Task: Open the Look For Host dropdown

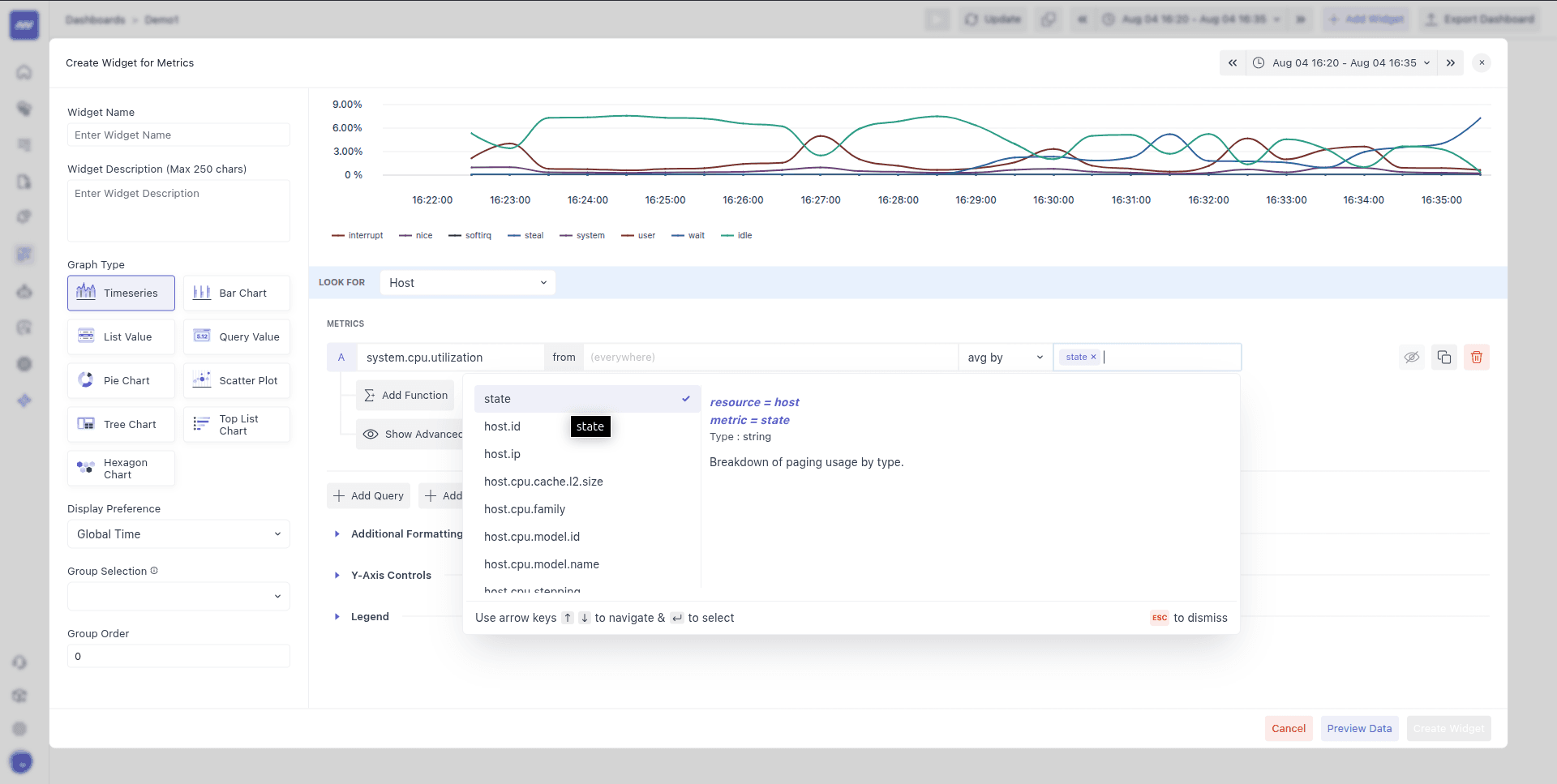Action: click(x=467, y=282)
